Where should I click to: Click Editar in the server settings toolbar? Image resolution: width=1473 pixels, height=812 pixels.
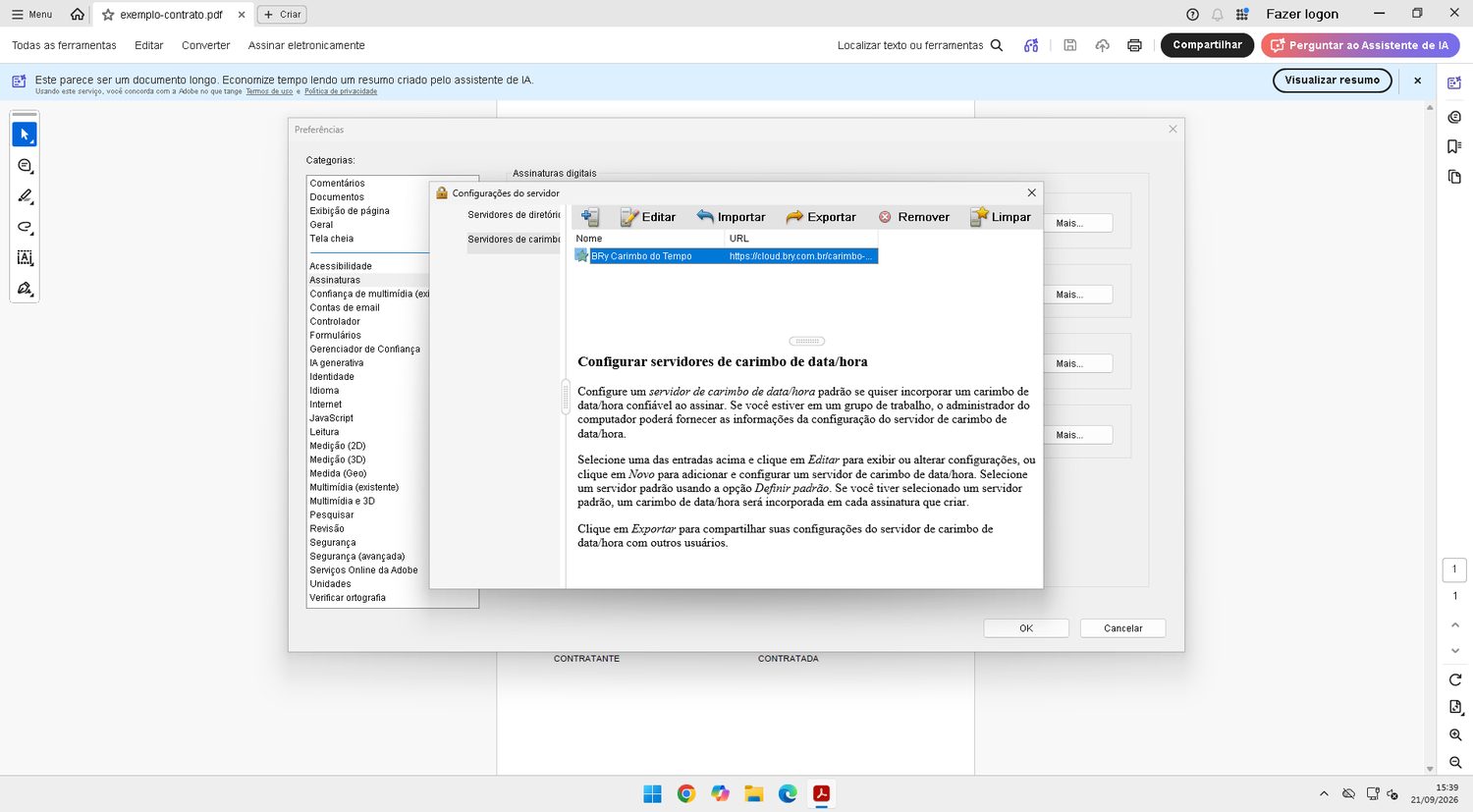648,217
